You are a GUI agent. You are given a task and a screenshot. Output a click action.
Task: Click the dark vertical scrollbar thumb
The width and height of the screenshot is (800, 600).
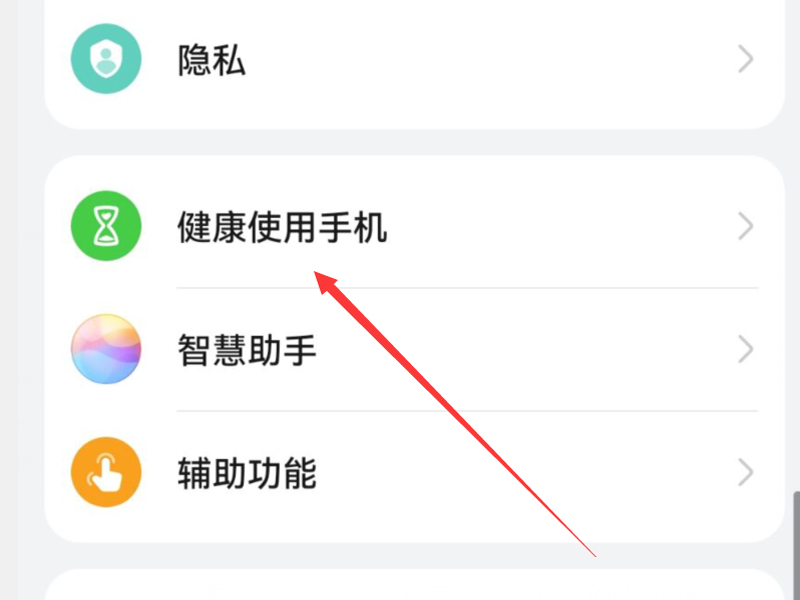coord(796,545)
